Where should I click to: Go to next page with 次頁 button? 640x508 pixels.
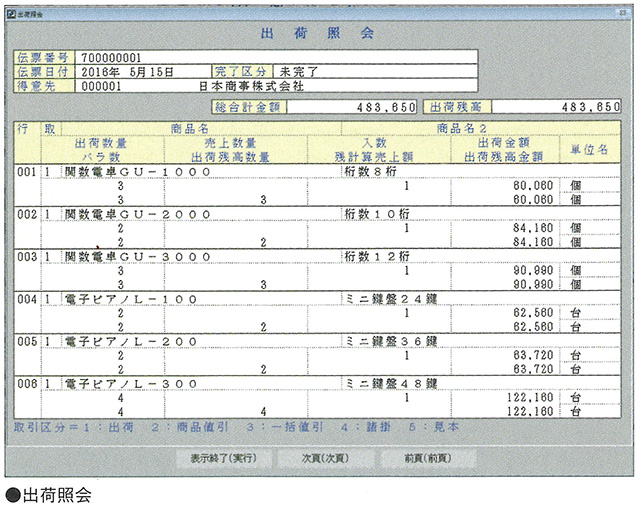point(325,458)
